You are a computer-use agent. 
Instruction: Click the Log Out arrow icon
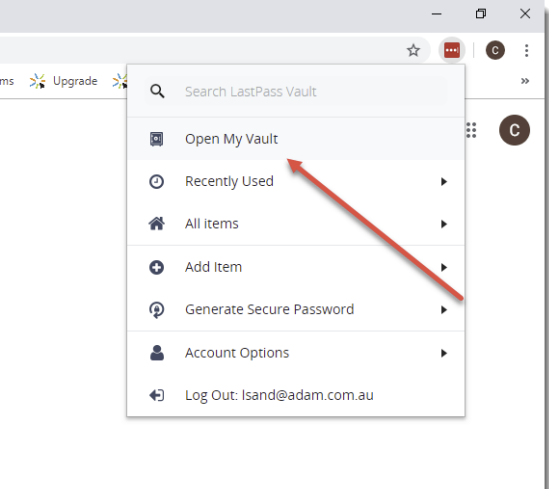click(x=157, y=396)
